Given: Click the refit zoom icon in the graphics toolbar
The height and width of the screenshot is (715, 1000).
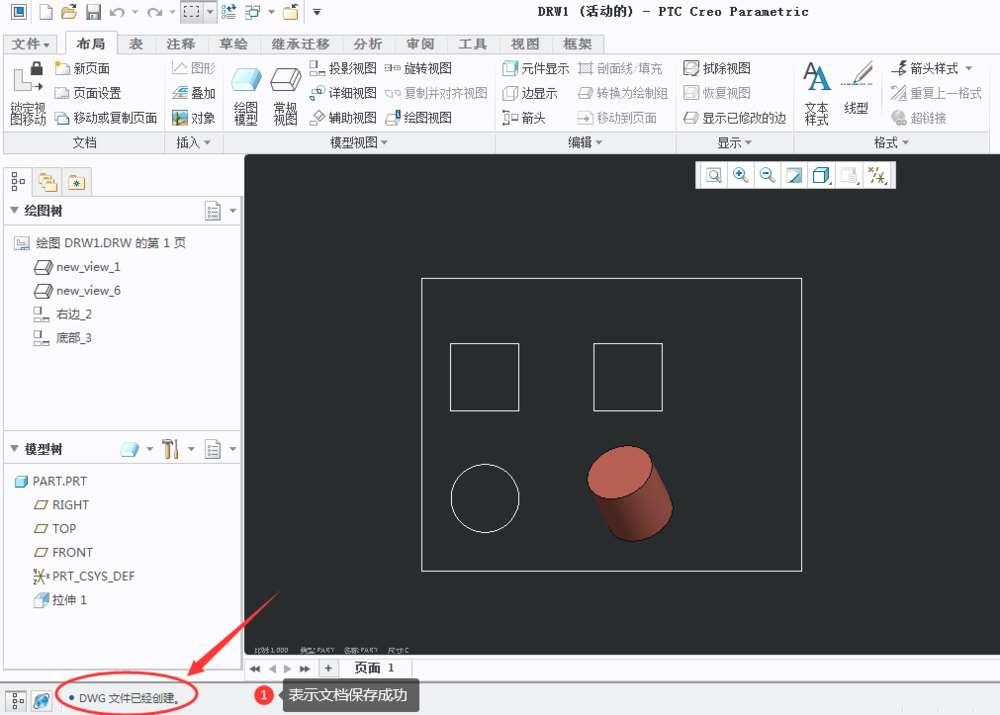Looking at the screenshot, I should click(714, 175).
